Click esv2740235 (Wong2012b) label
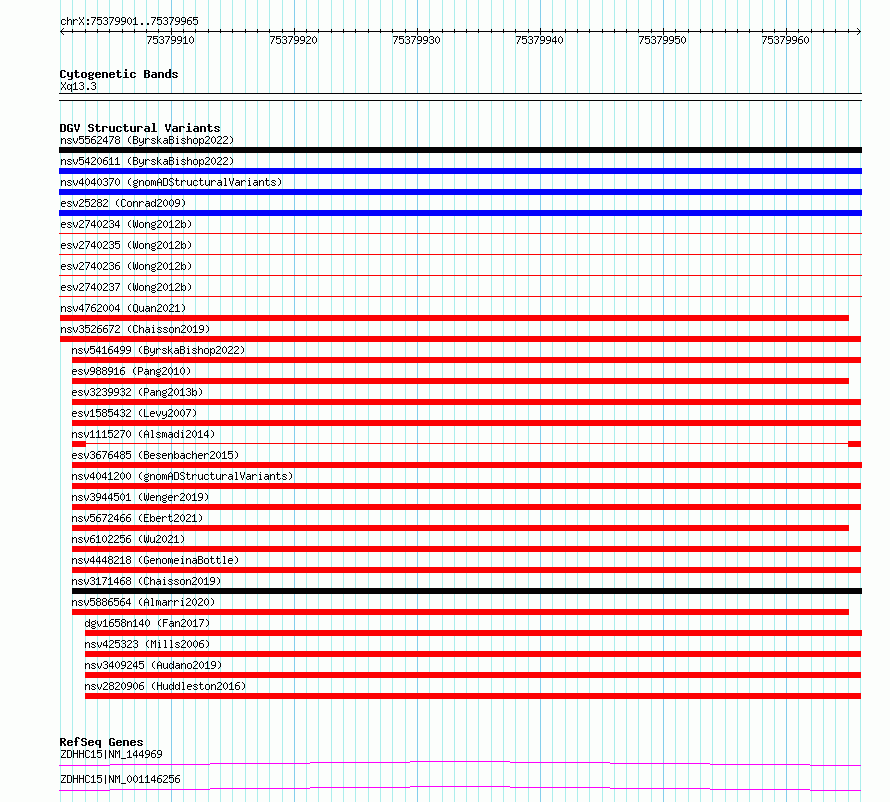 126,245
